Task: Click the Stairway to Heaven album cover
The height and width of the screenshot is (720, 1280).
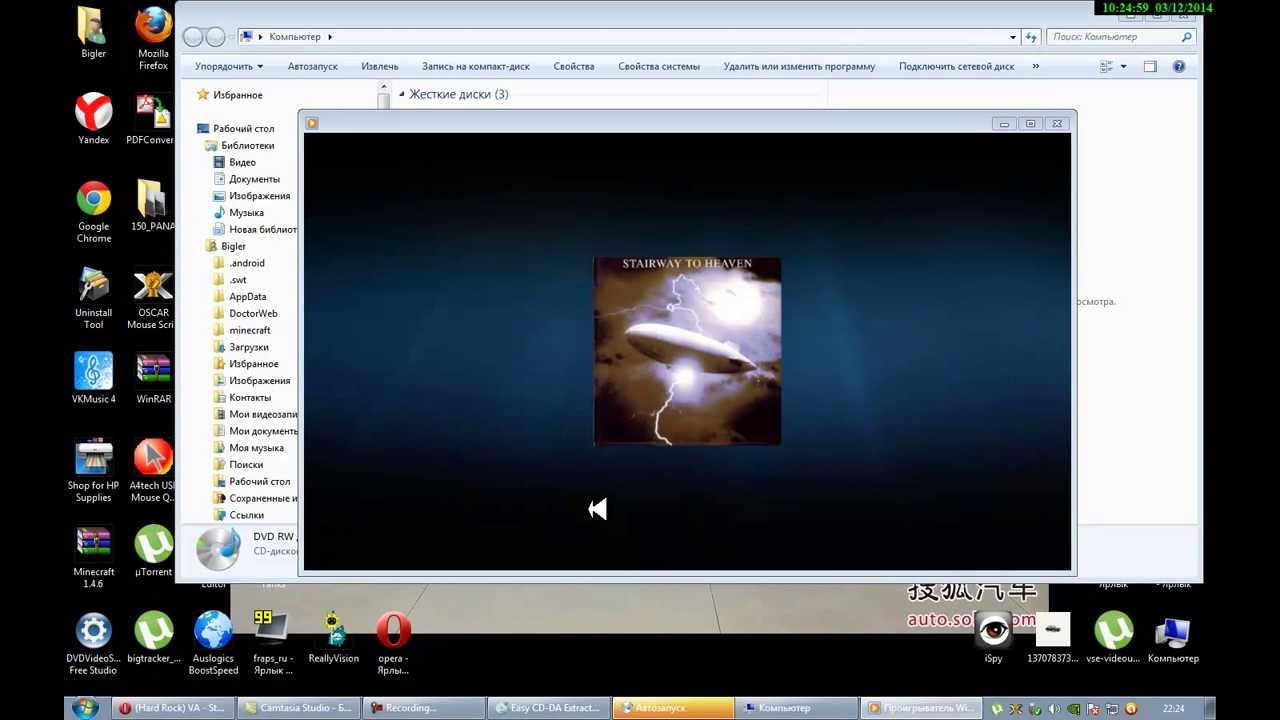Action: coord(687,351)
